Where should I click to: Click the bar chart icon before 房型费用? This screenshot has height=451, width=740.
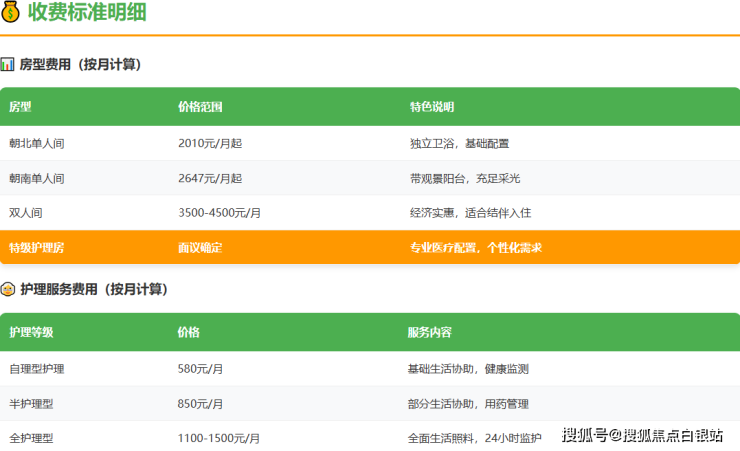[8, 64]
